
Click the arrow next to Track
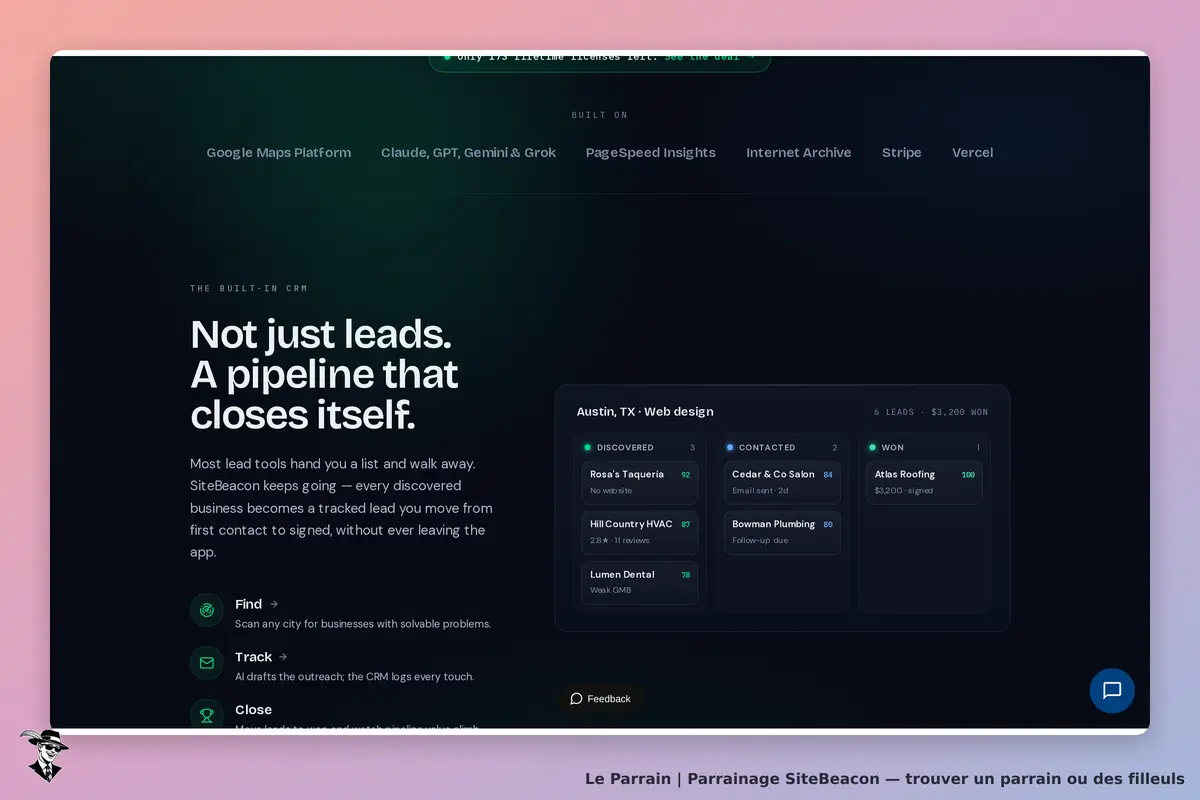[283, 657]
